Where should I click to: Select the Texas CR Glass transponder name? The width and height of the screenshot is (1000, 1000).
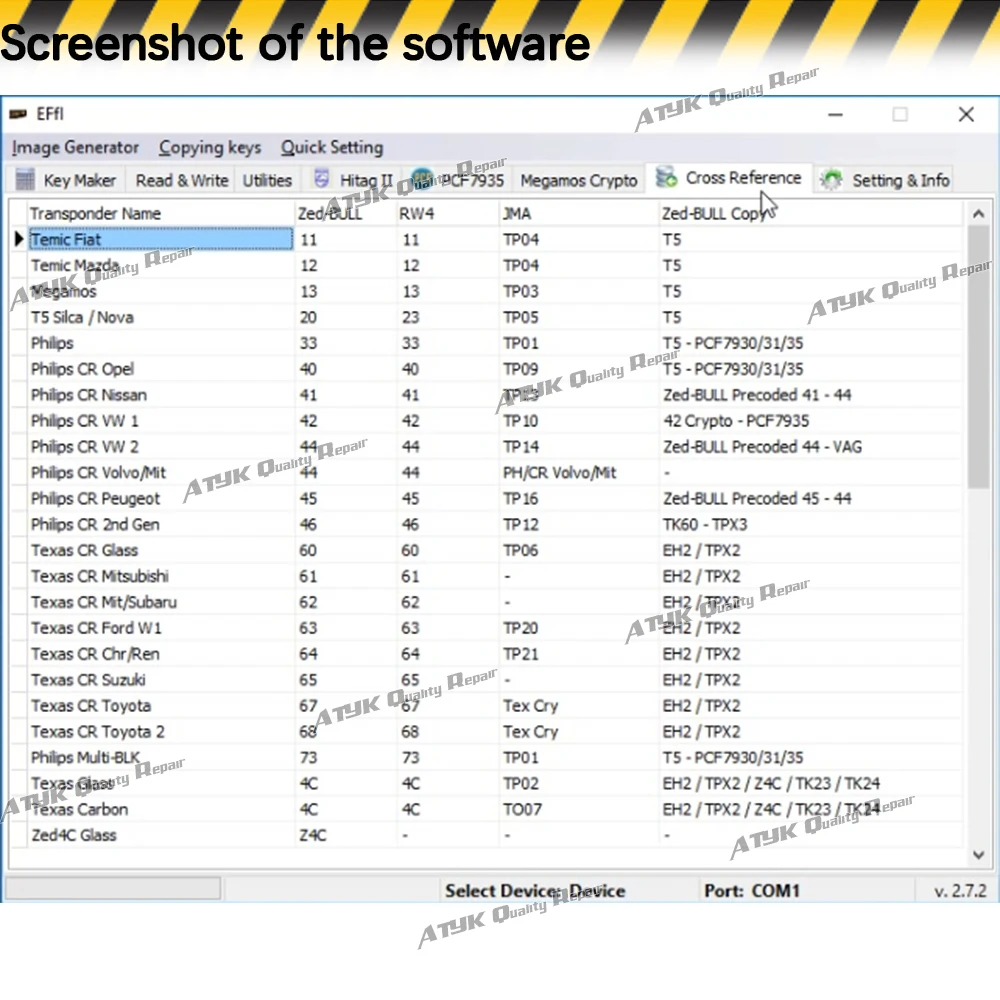(84, 550)
